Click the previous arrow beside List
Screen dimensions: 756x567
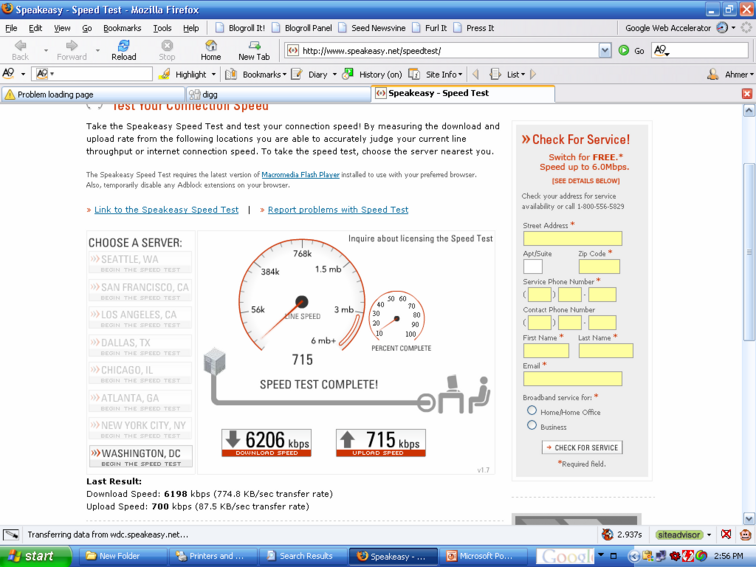pos(476,74)
